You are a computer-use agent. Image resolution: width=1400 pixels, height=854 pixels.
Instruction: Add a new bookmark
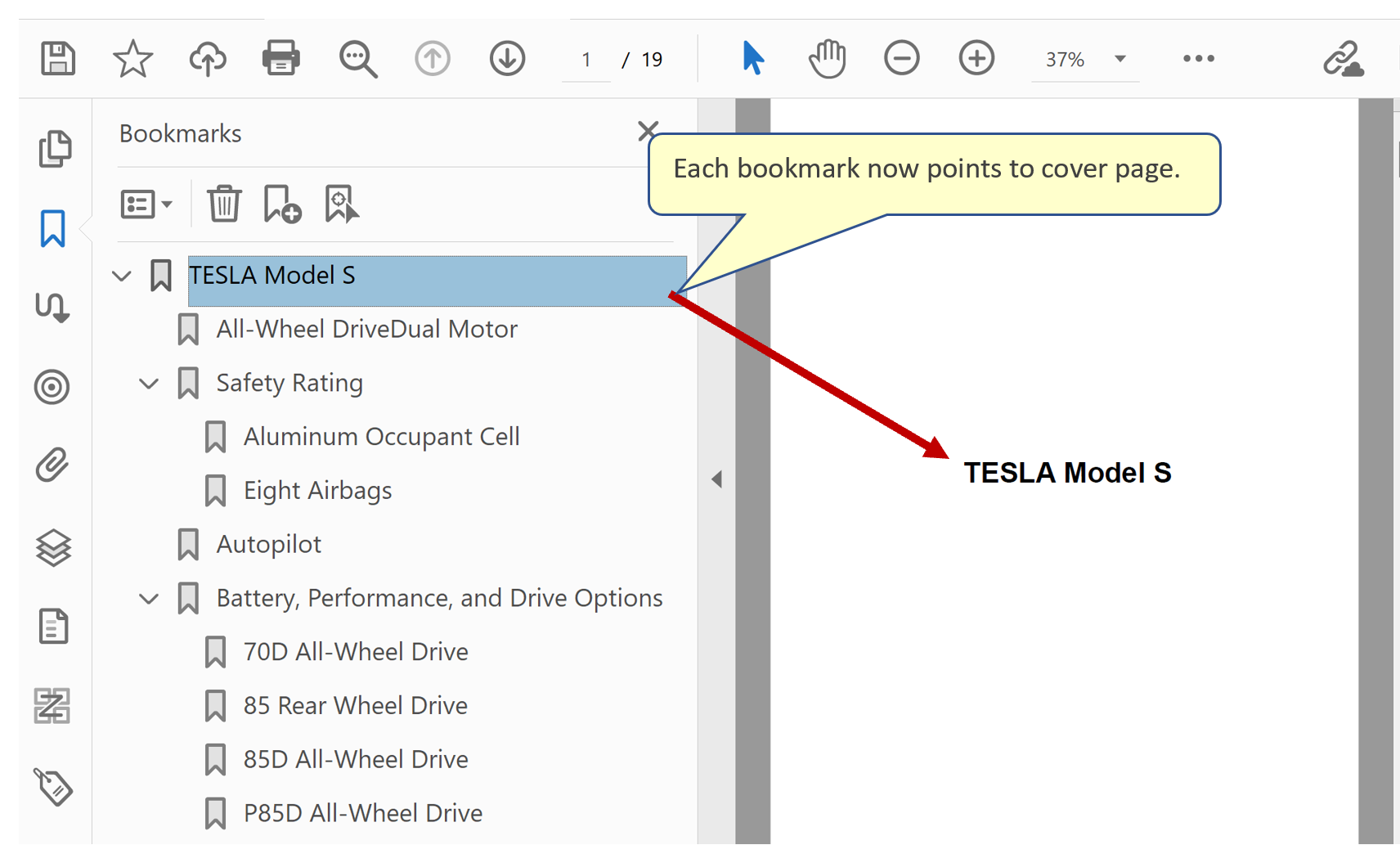(282, 204)
